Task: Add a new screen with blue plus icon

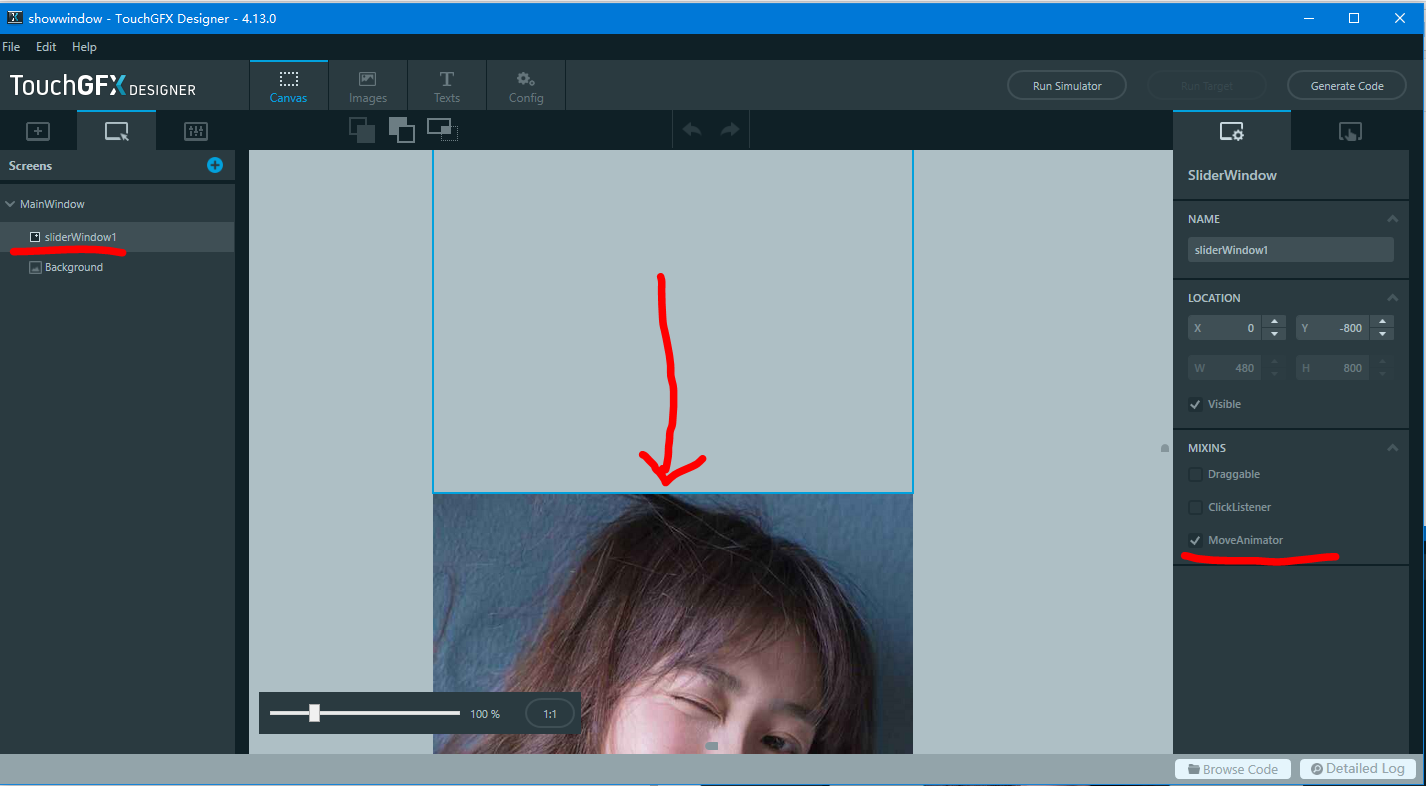Action: coord(214,165)
